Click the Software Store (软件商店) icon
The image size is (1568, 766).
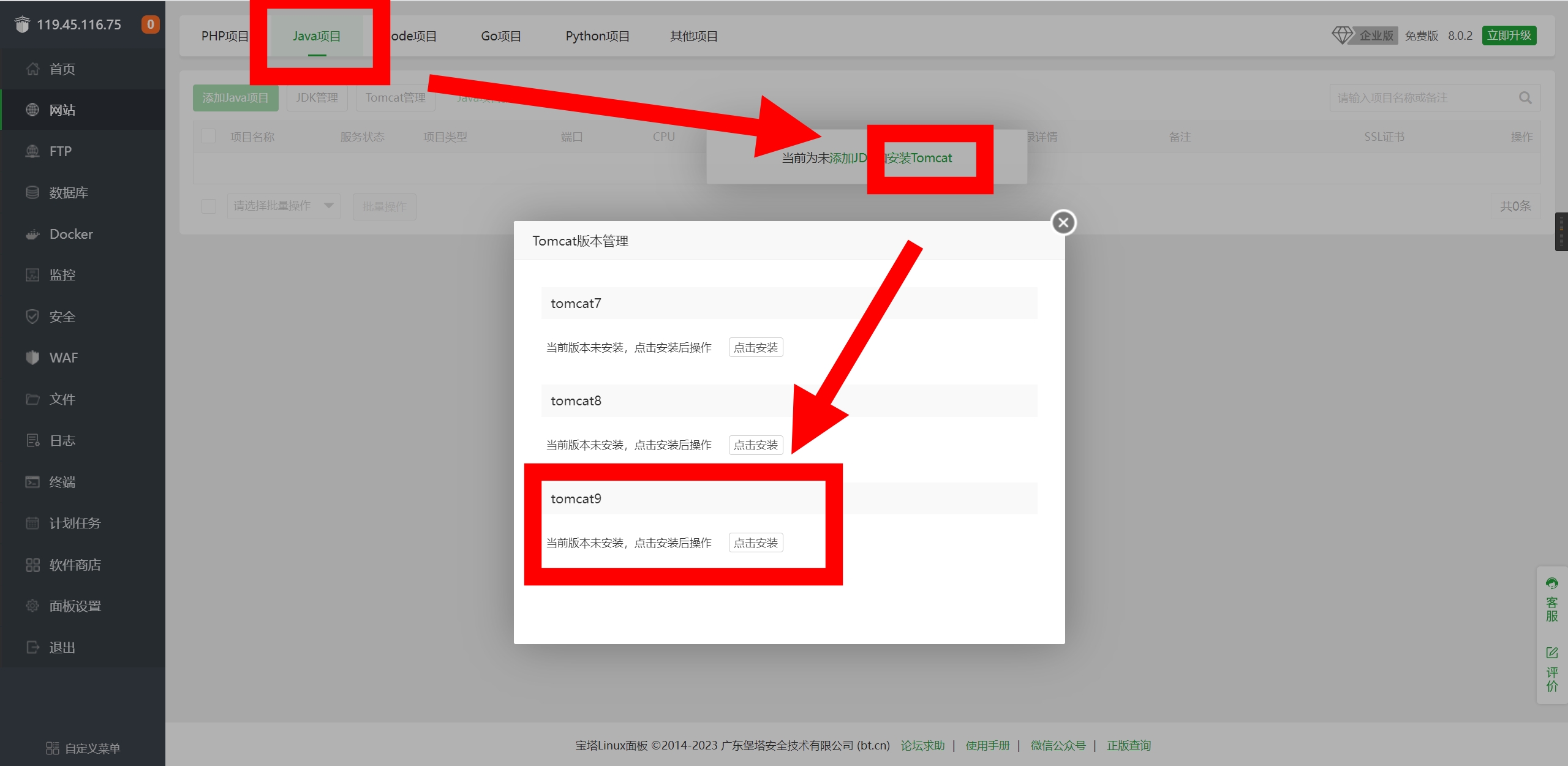32,565
